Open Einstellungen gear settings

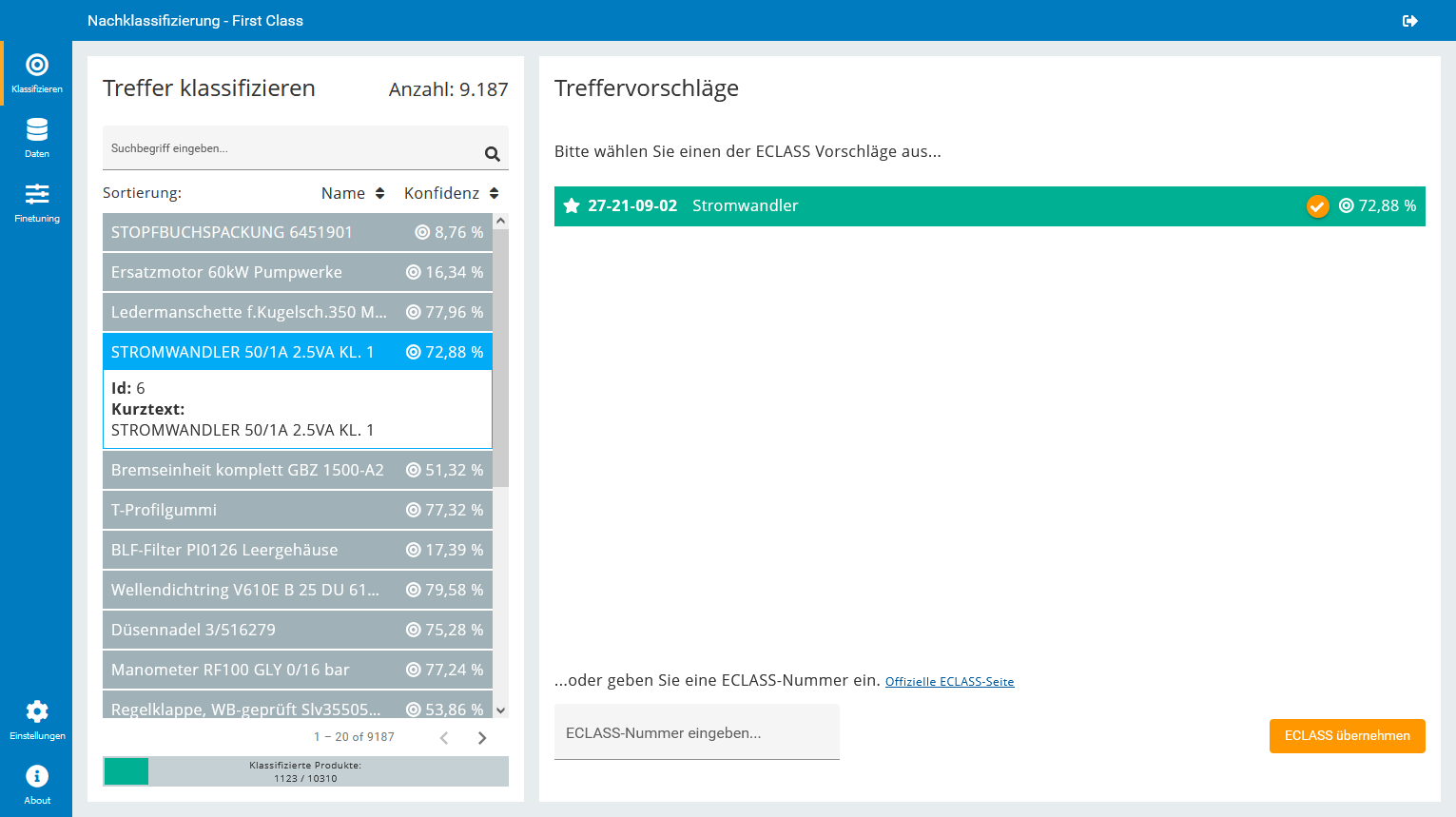(x=37, y=719)
